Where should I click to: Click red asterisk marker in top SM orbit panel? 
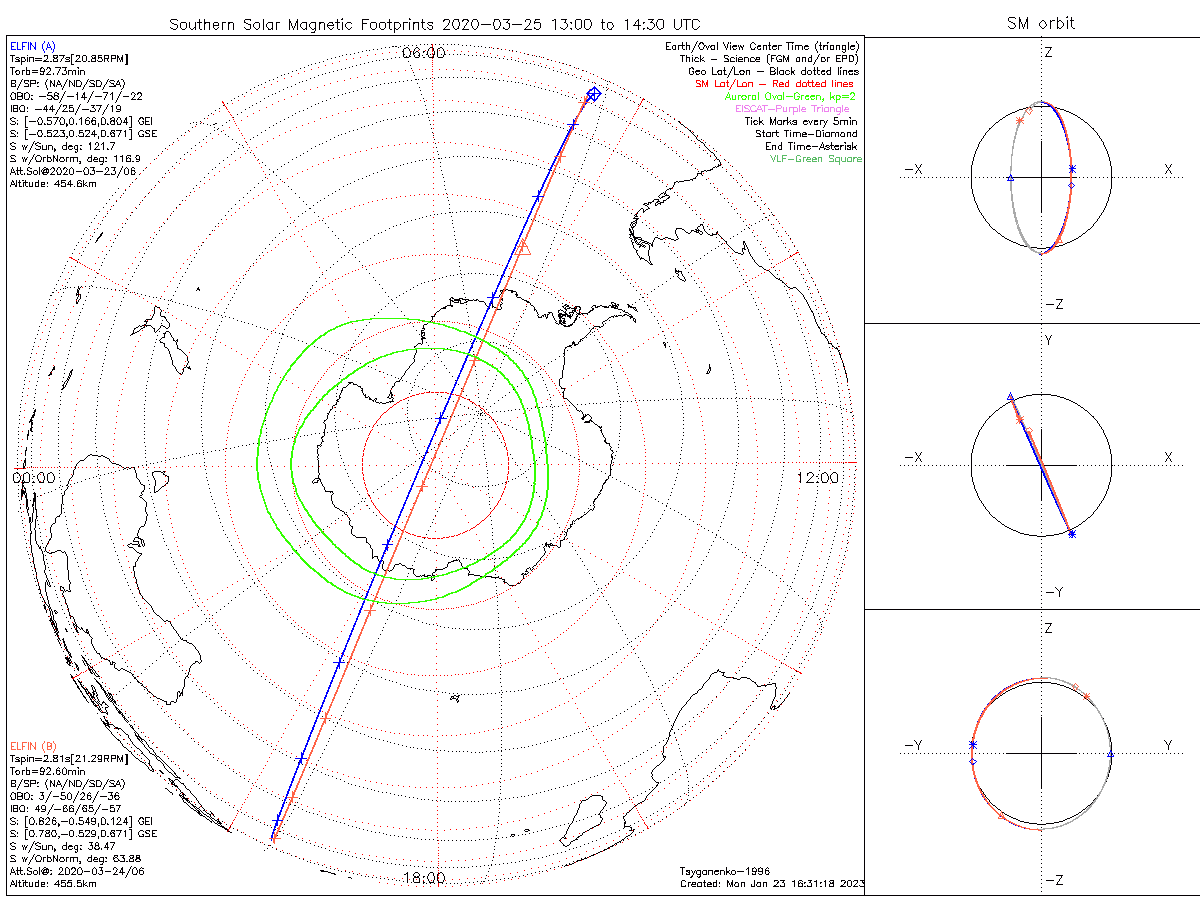pyautogui.click(x=1020, y=120)
